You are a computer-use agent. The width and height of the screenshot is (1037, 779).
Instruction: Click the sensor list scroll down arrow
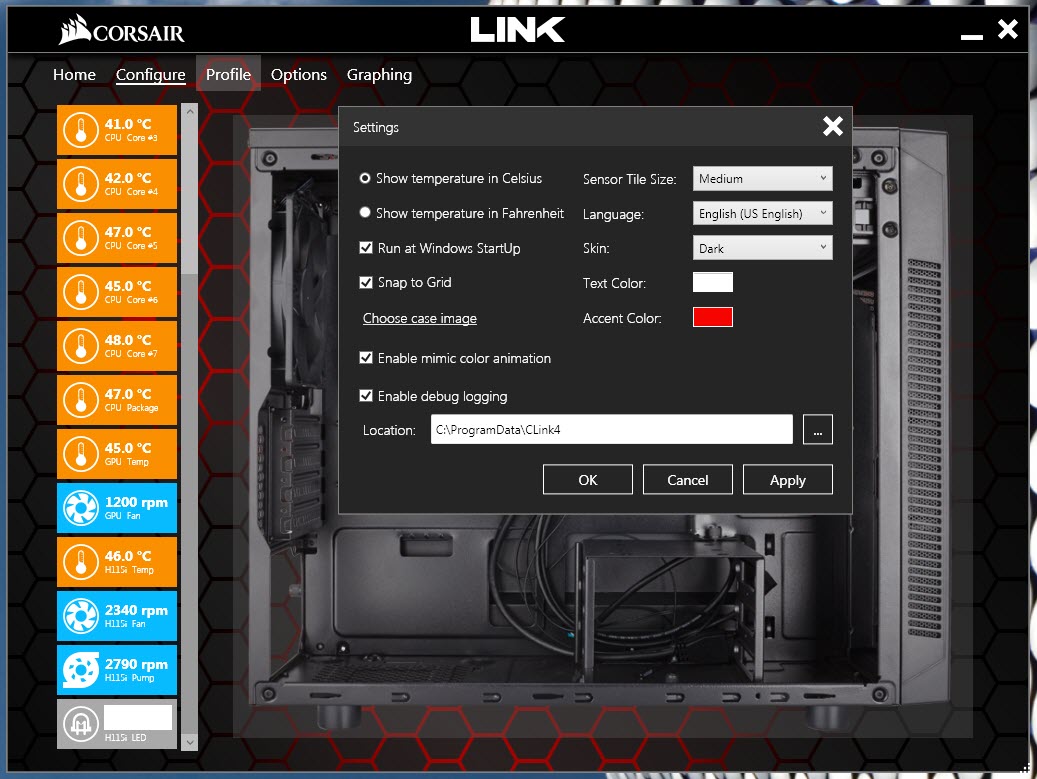click(190, 743)
